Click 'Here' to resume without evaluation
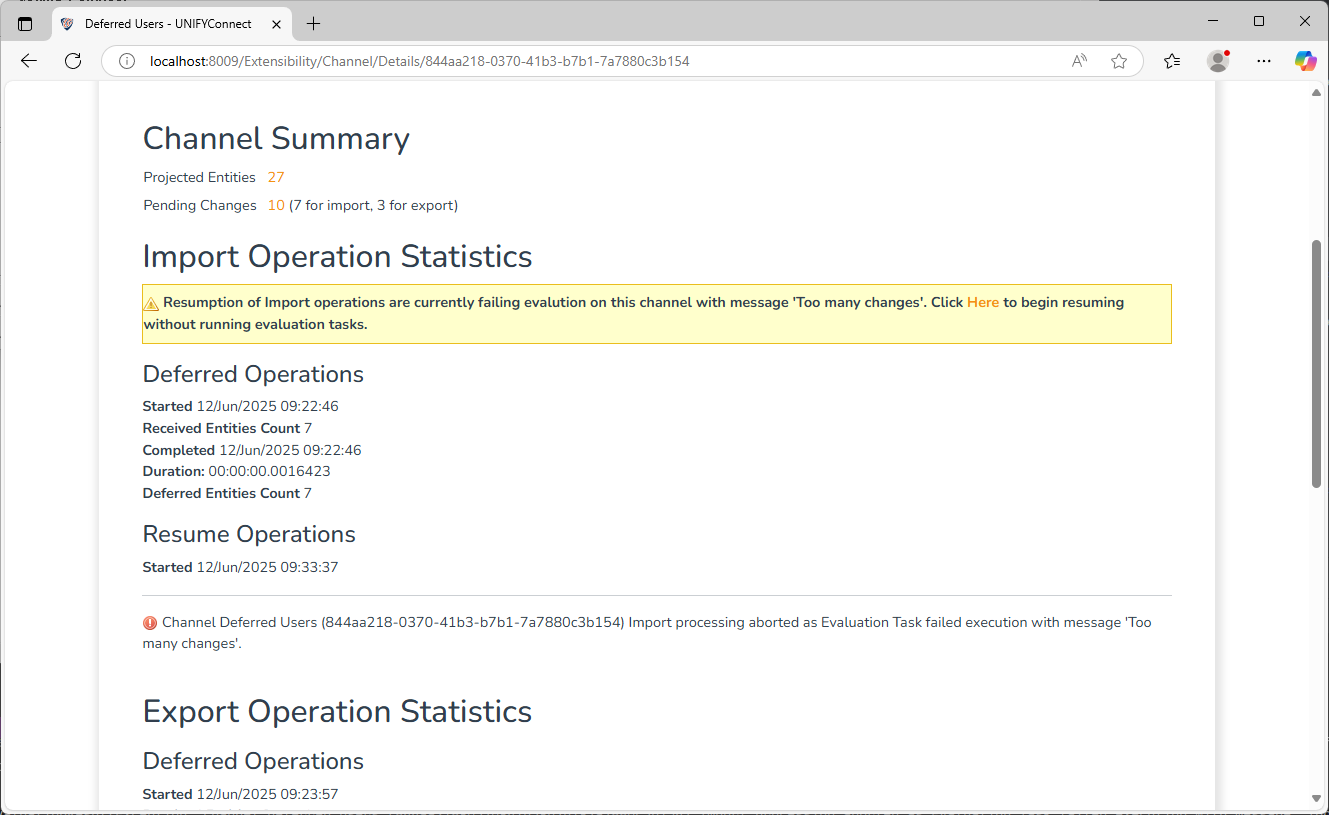The height and width of the screenshot is (815, 1329). point(983,302)
